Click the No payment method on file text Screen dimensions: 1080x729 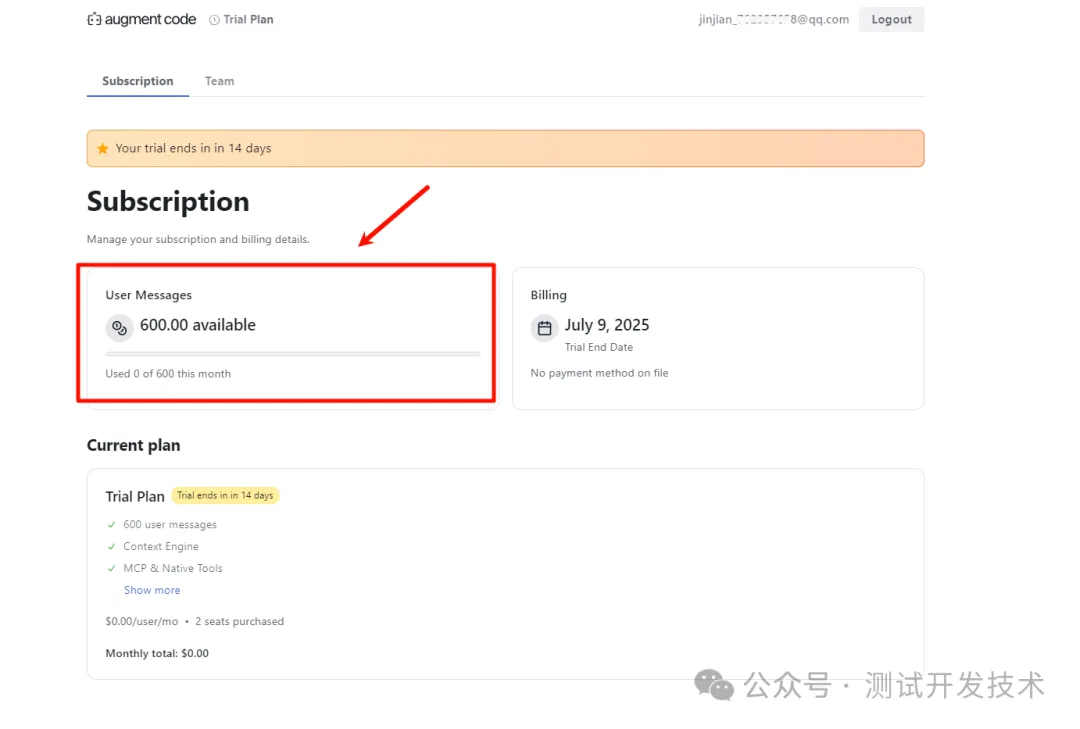click(x=599, y=373)
